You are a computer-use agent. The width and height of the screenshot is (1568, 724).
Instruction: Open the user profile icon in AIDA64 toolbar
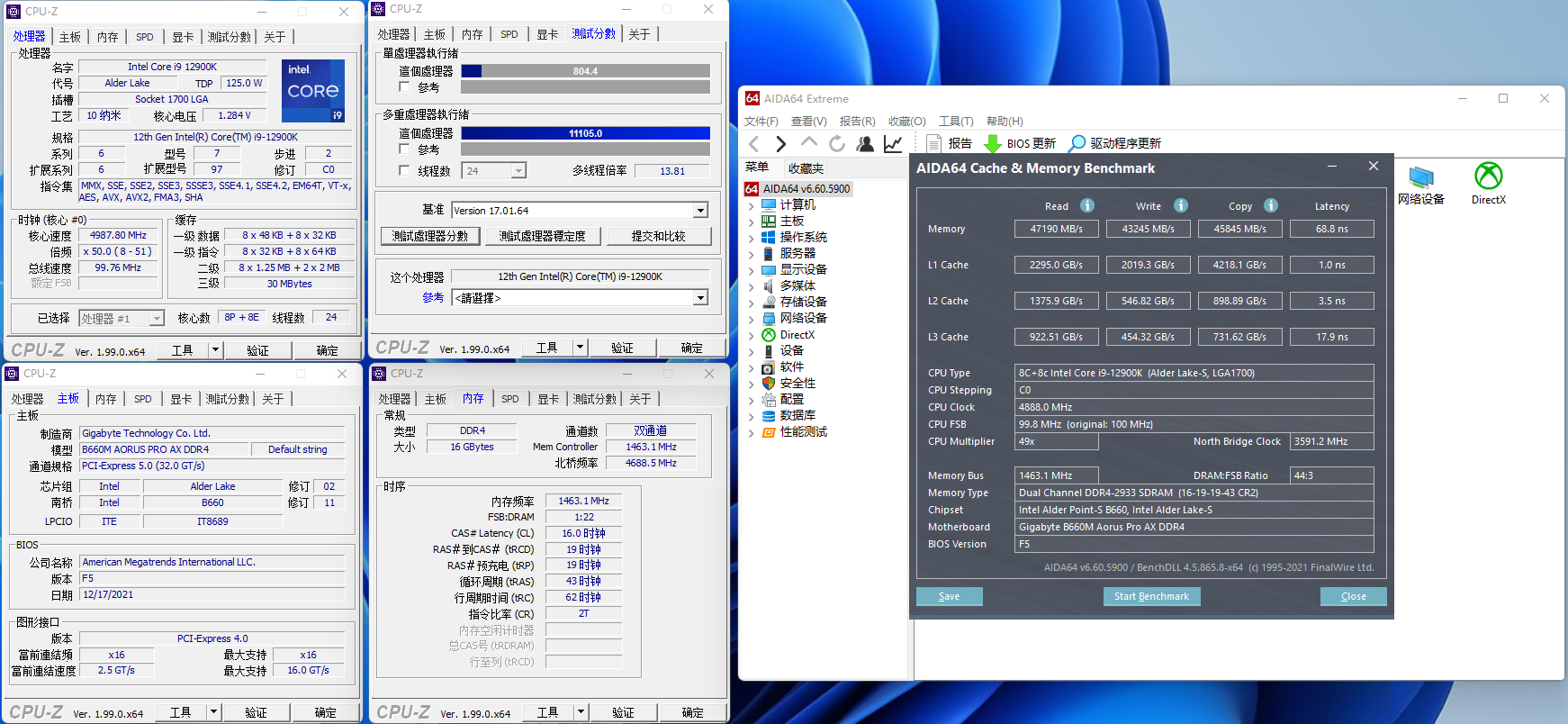(865, 143)
